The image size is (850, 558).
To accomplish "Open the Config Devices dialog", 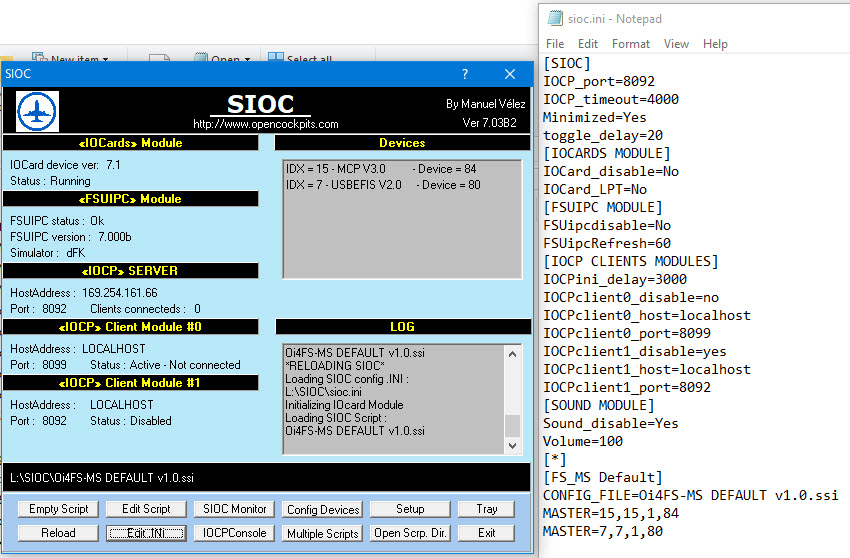I will (323, 510).
